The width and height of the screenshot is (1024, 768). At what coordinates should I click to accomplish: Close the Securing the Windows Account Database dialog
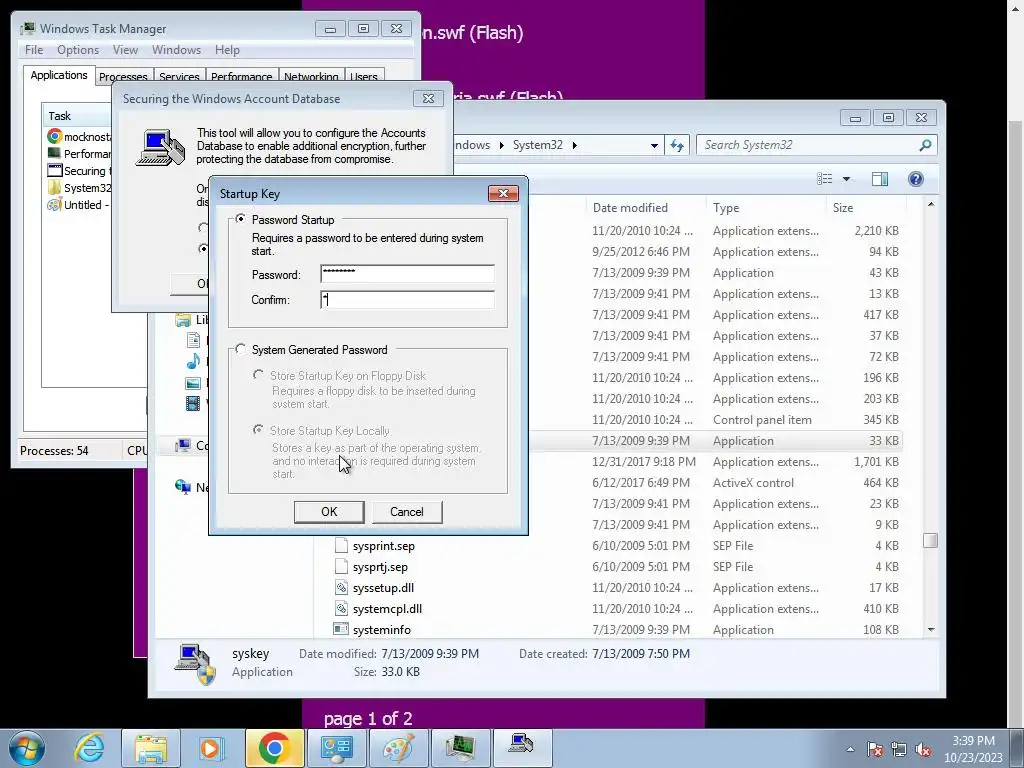(x=428, y=98)
